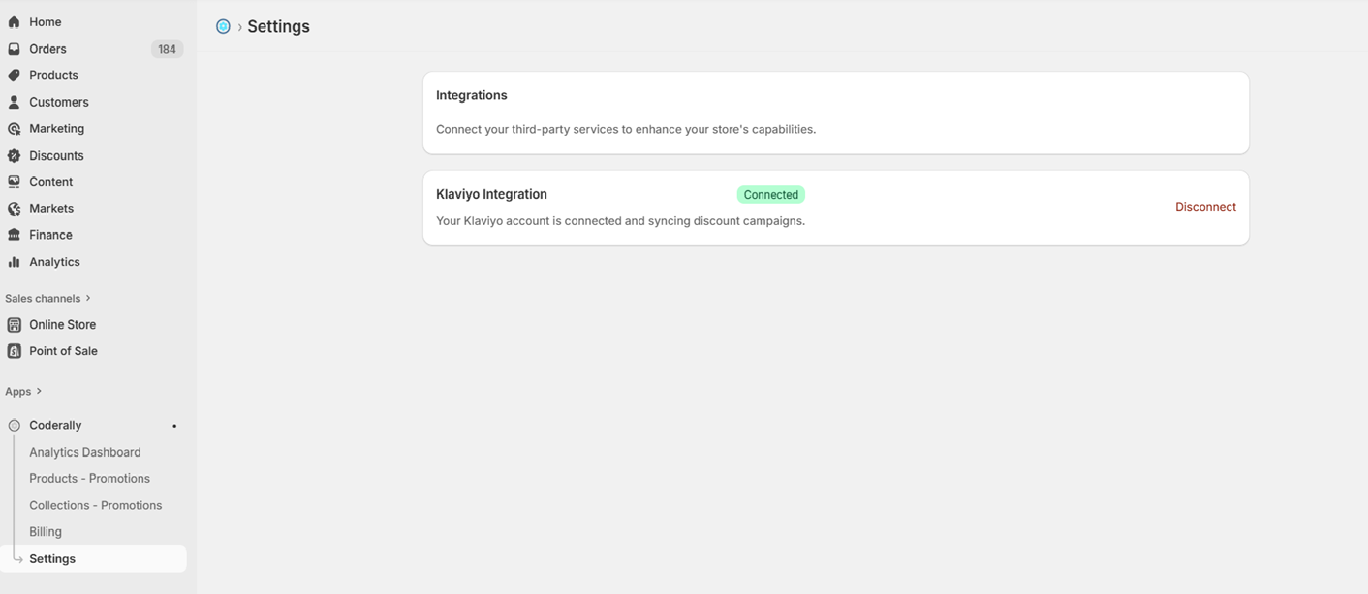This screenshot has height=594, width=1368.
Task: Open the Home icon in sidebar
Action: click(x=13, y=21)
